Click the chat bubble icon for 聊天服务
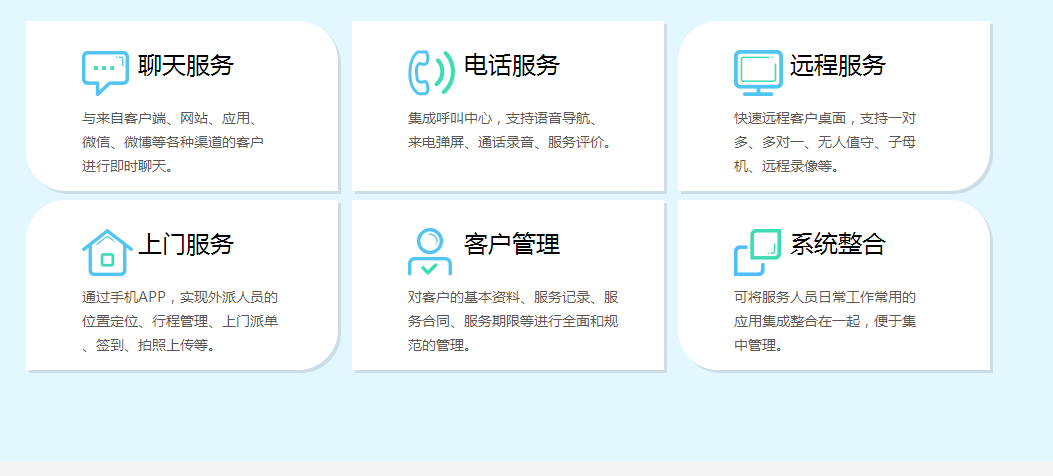Image resolution: width=1053 pixels, height=476 pixels. click(x=105, y=73)
